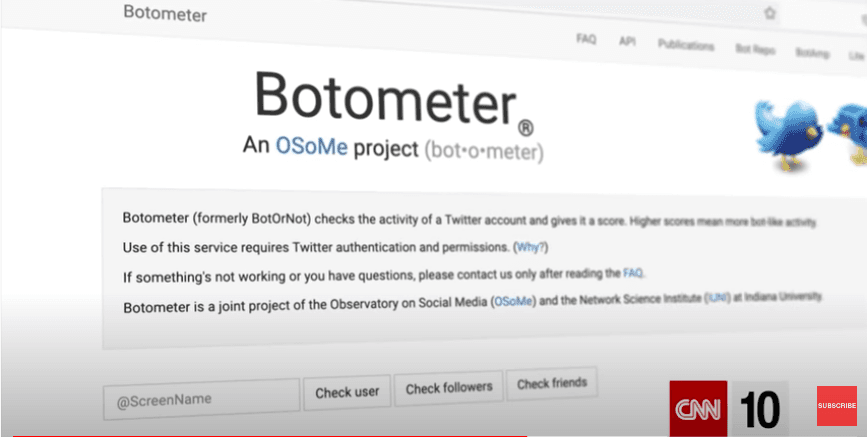Click the red SUBSCRIBE button

coord(837,405)
